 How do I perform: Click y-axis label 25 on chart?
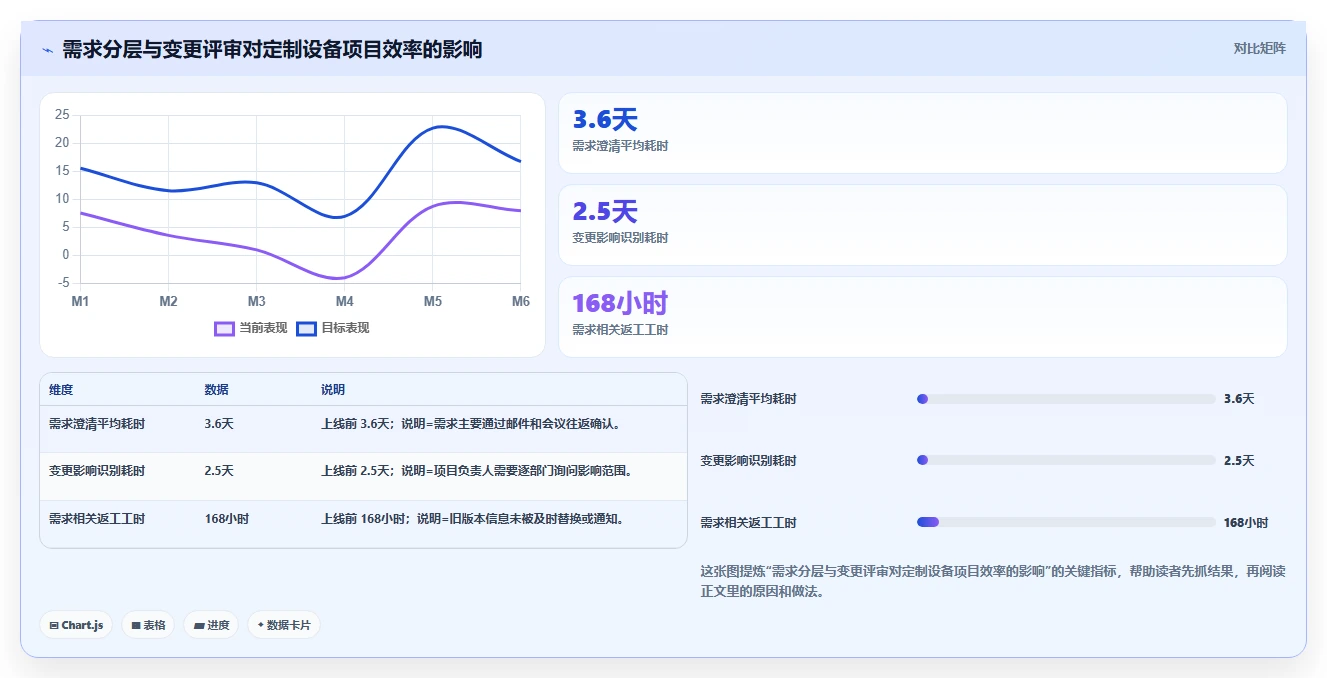62,115
